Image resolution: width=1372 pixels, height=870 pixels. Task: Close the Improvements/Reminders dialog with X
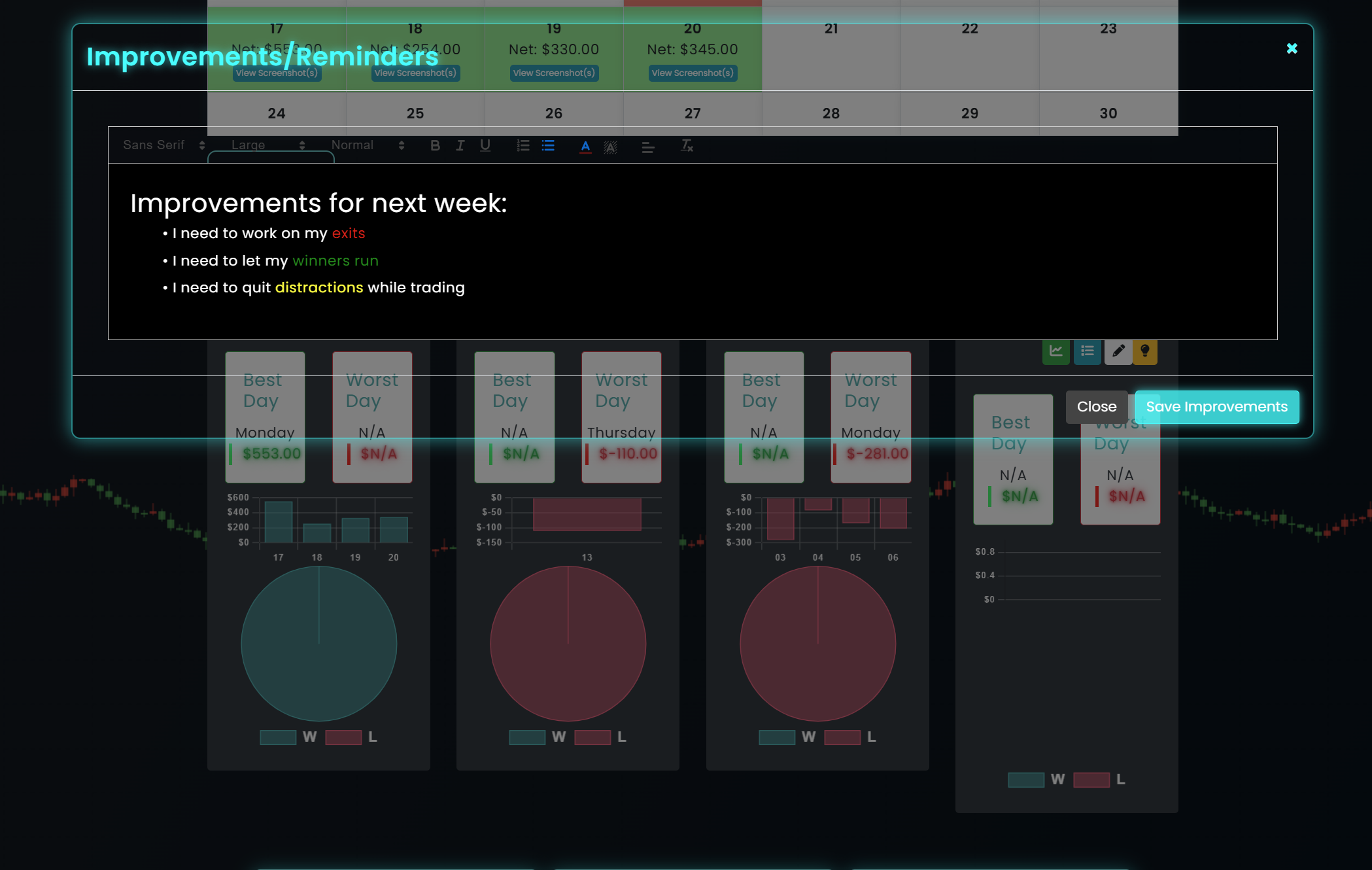1292,48
